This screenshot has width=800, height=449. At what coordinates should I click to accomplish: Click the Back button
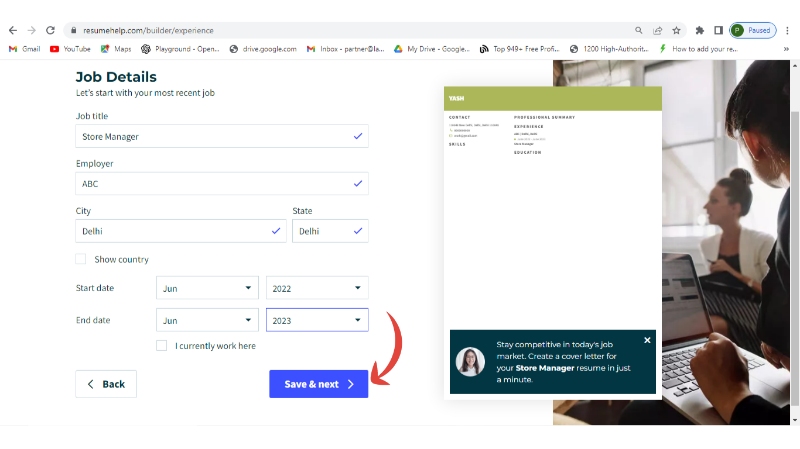click(x=106, y=384)
